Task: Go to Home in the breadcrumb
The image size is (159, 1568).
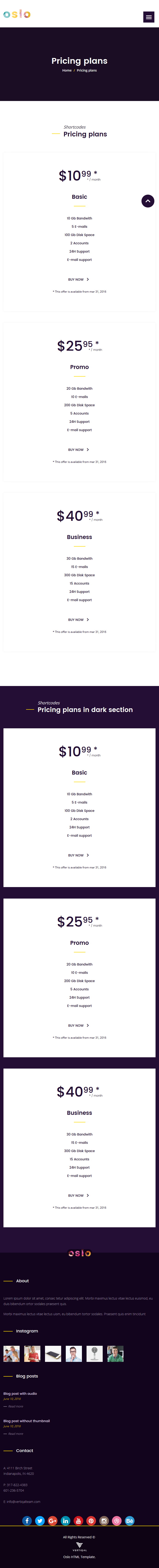Action: [x=67, y=71]
